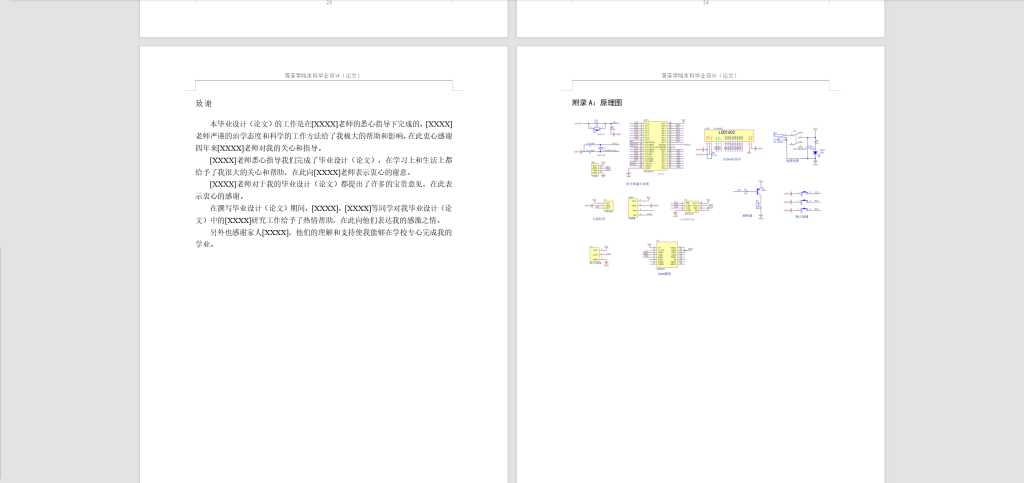
Task: Click the line beginning 文）中的[XXXX]研究工作
Action: (x=320, y=220)
